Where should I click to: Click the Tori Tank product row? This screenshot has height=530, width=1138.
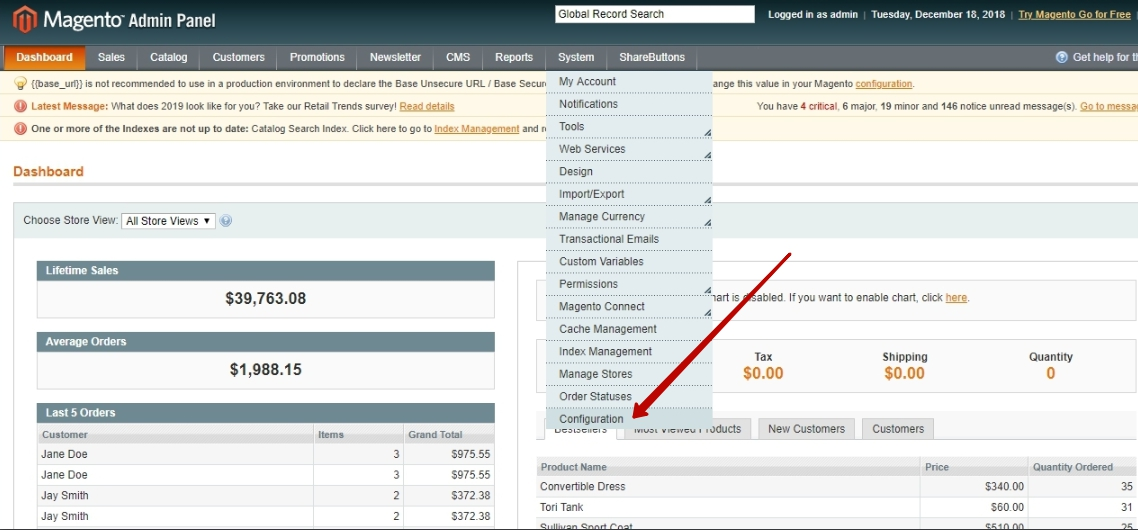pos(837,507)
